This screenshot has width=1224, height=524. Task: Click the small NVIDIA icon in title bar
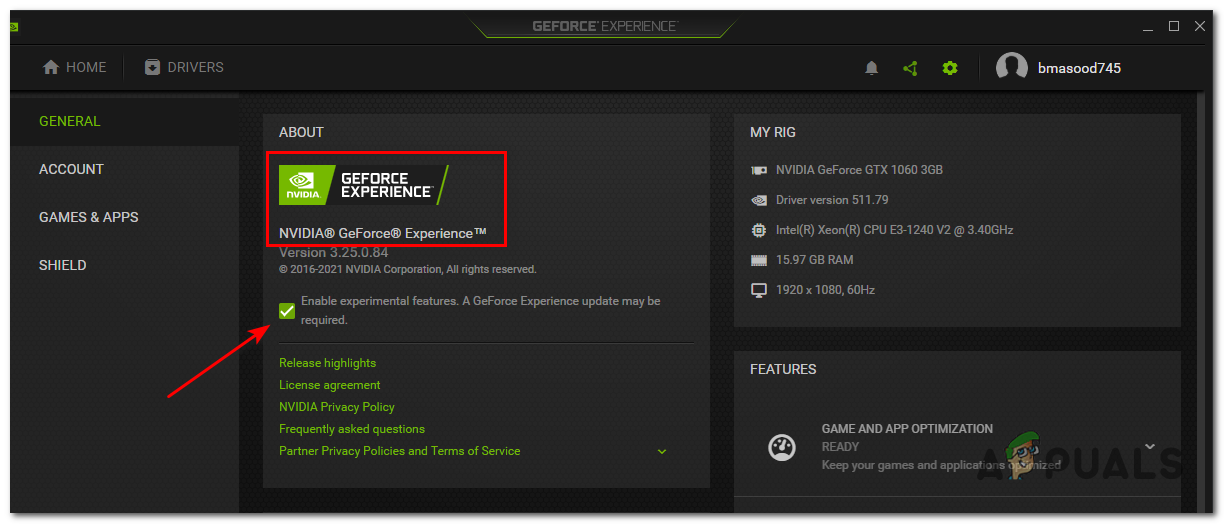coord(13,27)
